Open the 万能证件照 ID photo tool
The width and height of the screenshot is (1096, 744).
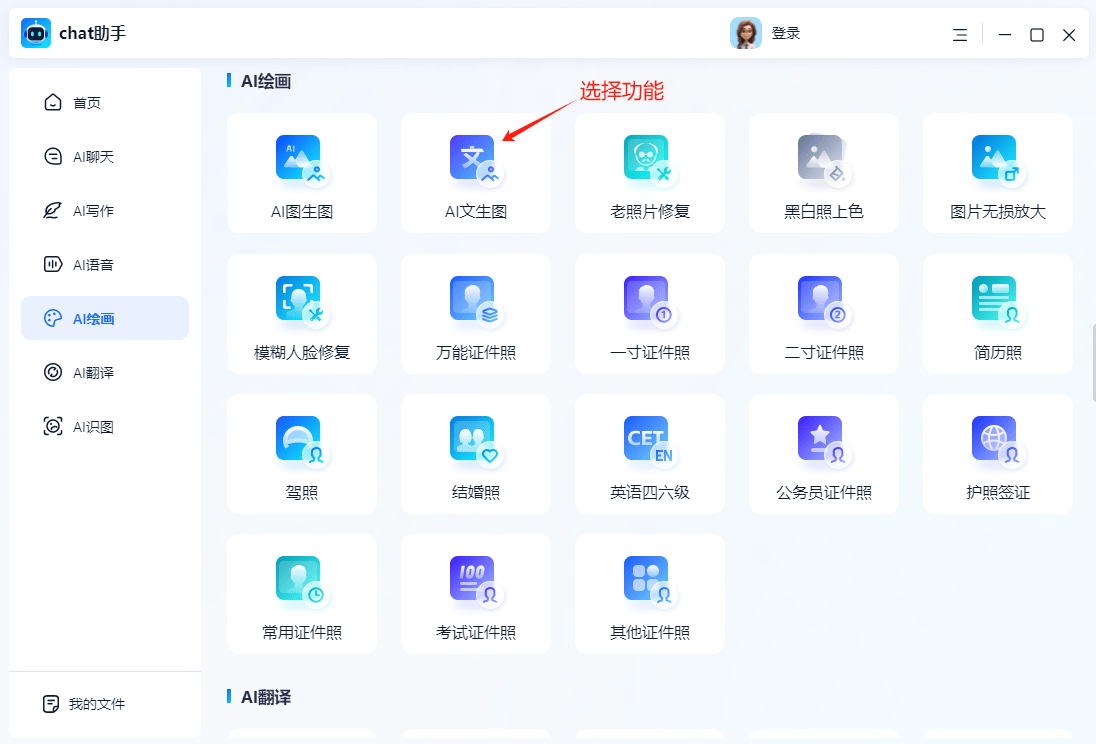(x=475, y=313)
